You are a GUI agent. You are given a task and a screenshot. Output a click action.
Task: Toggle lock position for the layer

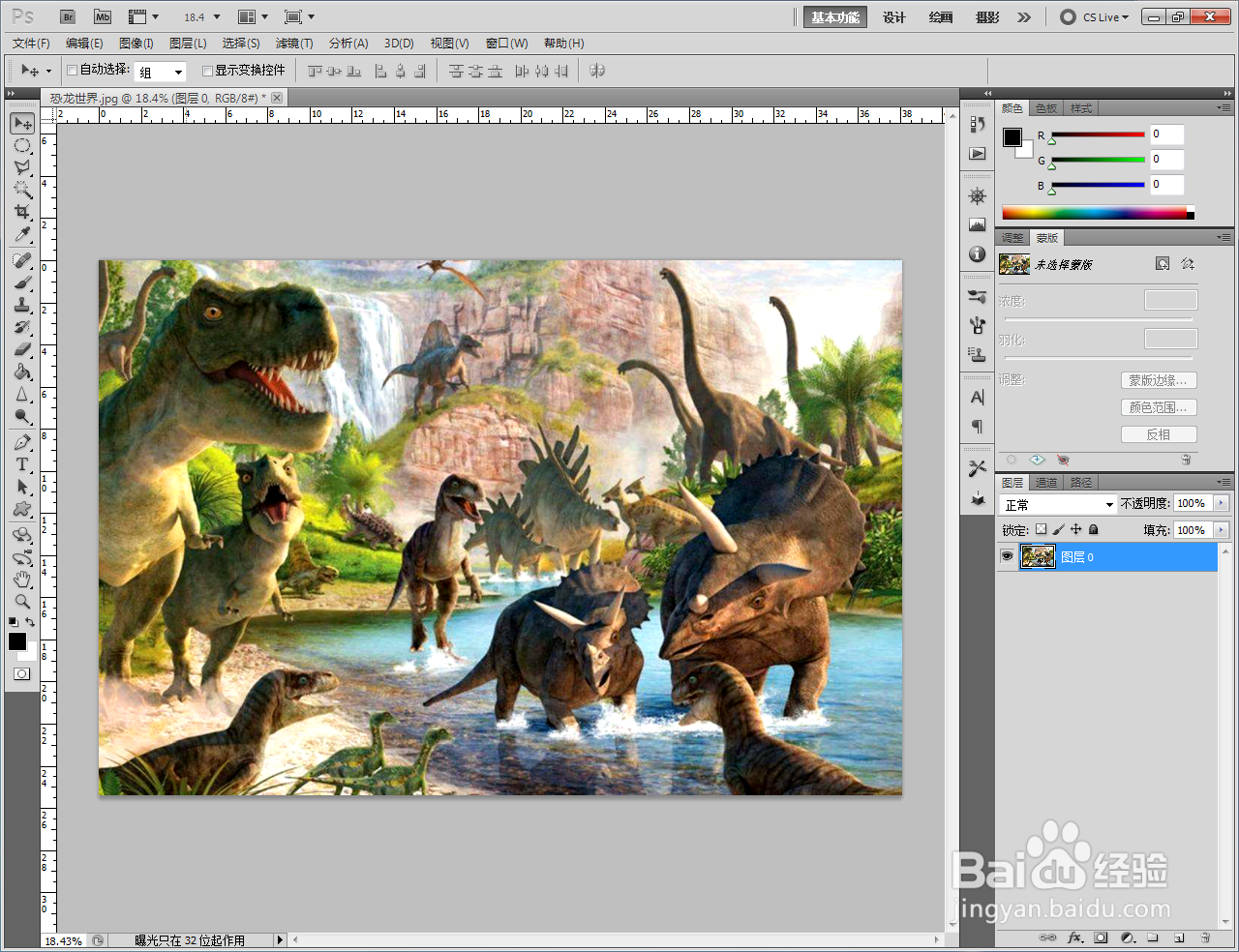[1075, 529]
